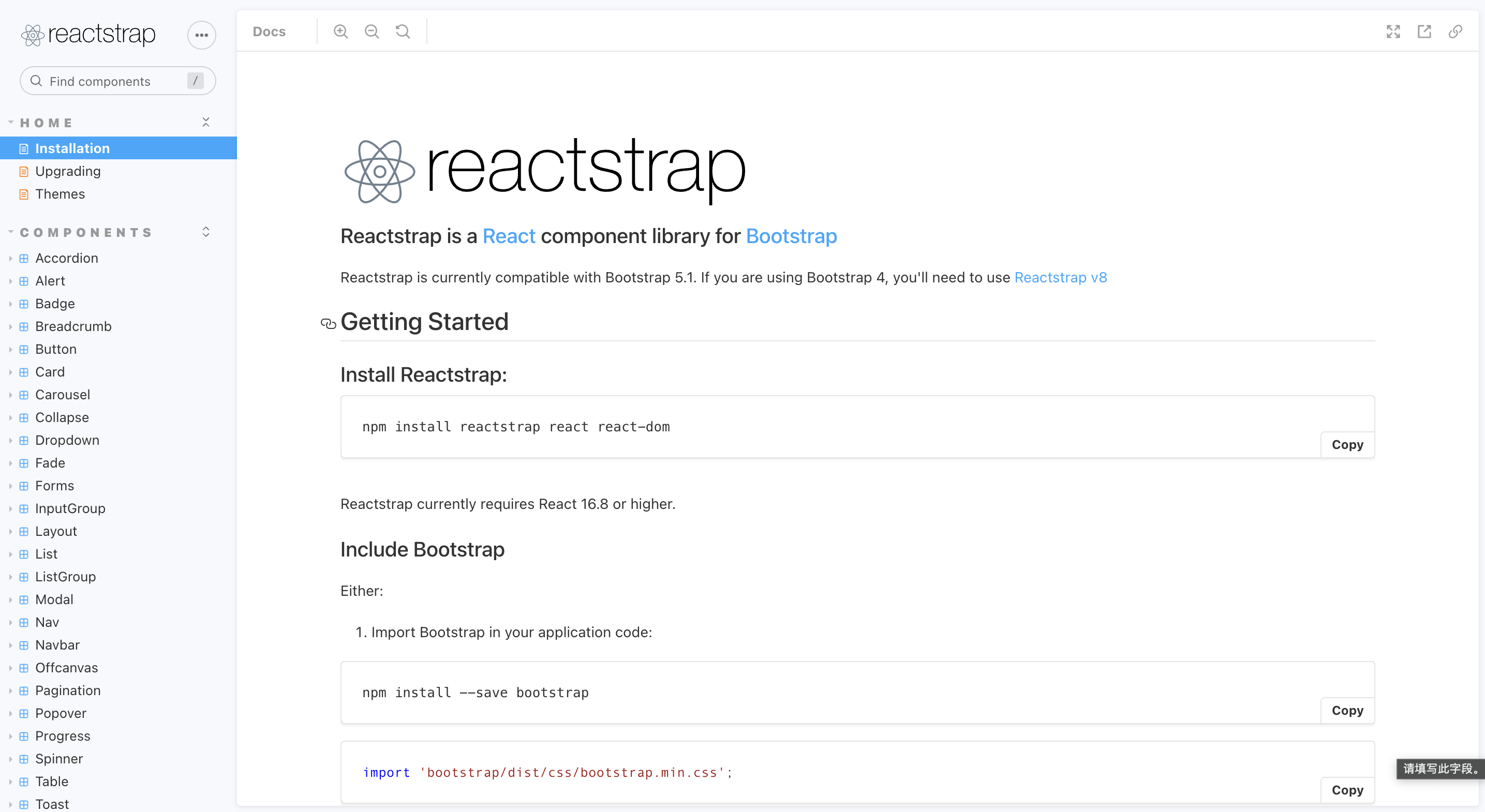The image size is (1485, 812).
Task: Reset zoom with the circular magnifier icon
Action: click(403, 32)
